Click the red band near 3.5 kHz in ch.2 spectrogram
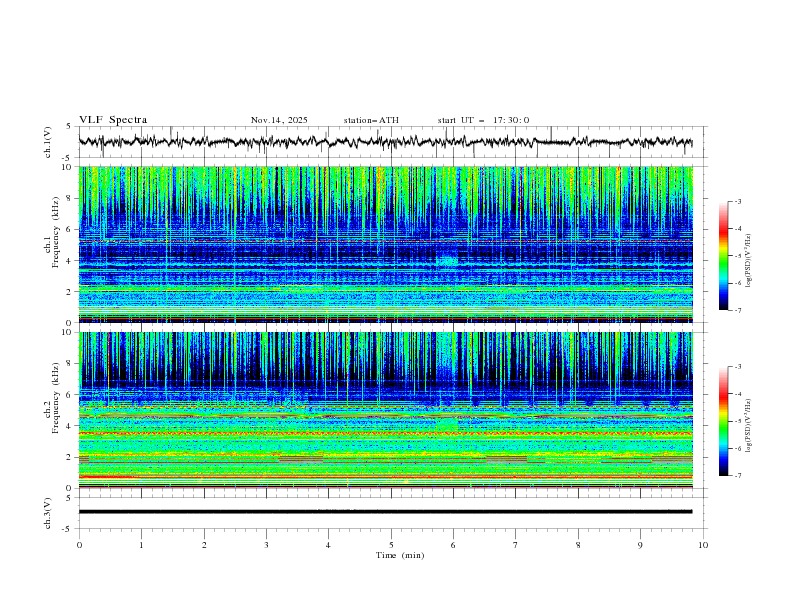 385,433
